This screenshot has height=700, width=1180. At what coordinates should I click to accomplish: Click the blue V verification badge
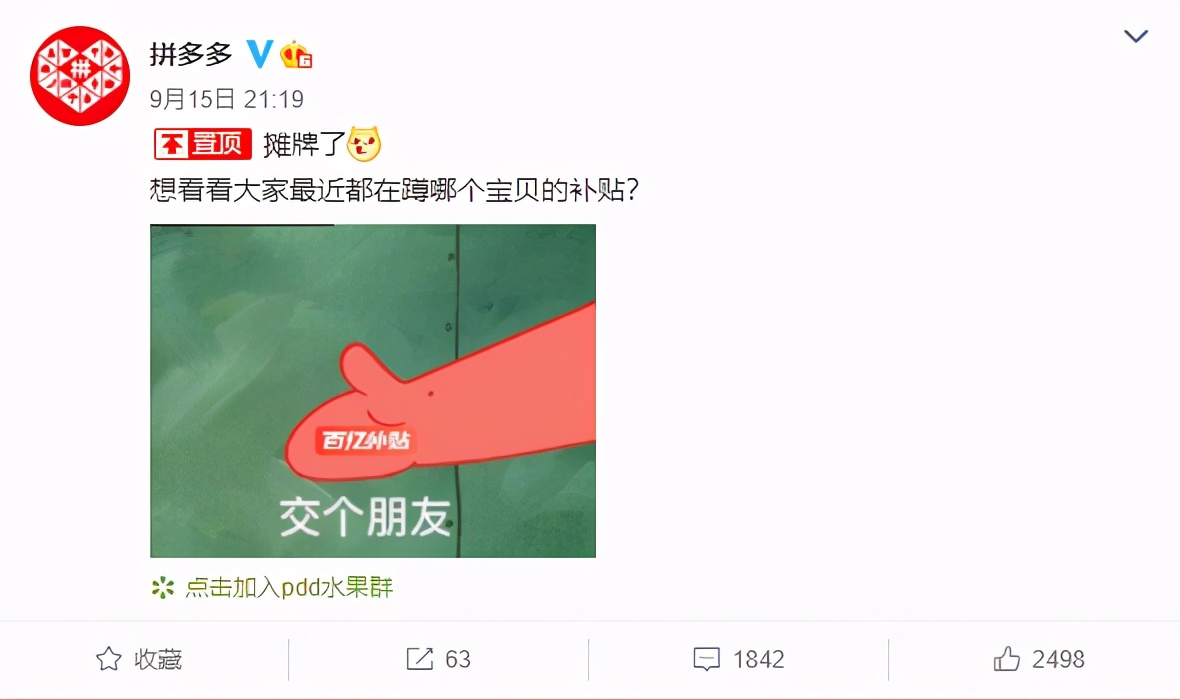[x=260, y=53]
